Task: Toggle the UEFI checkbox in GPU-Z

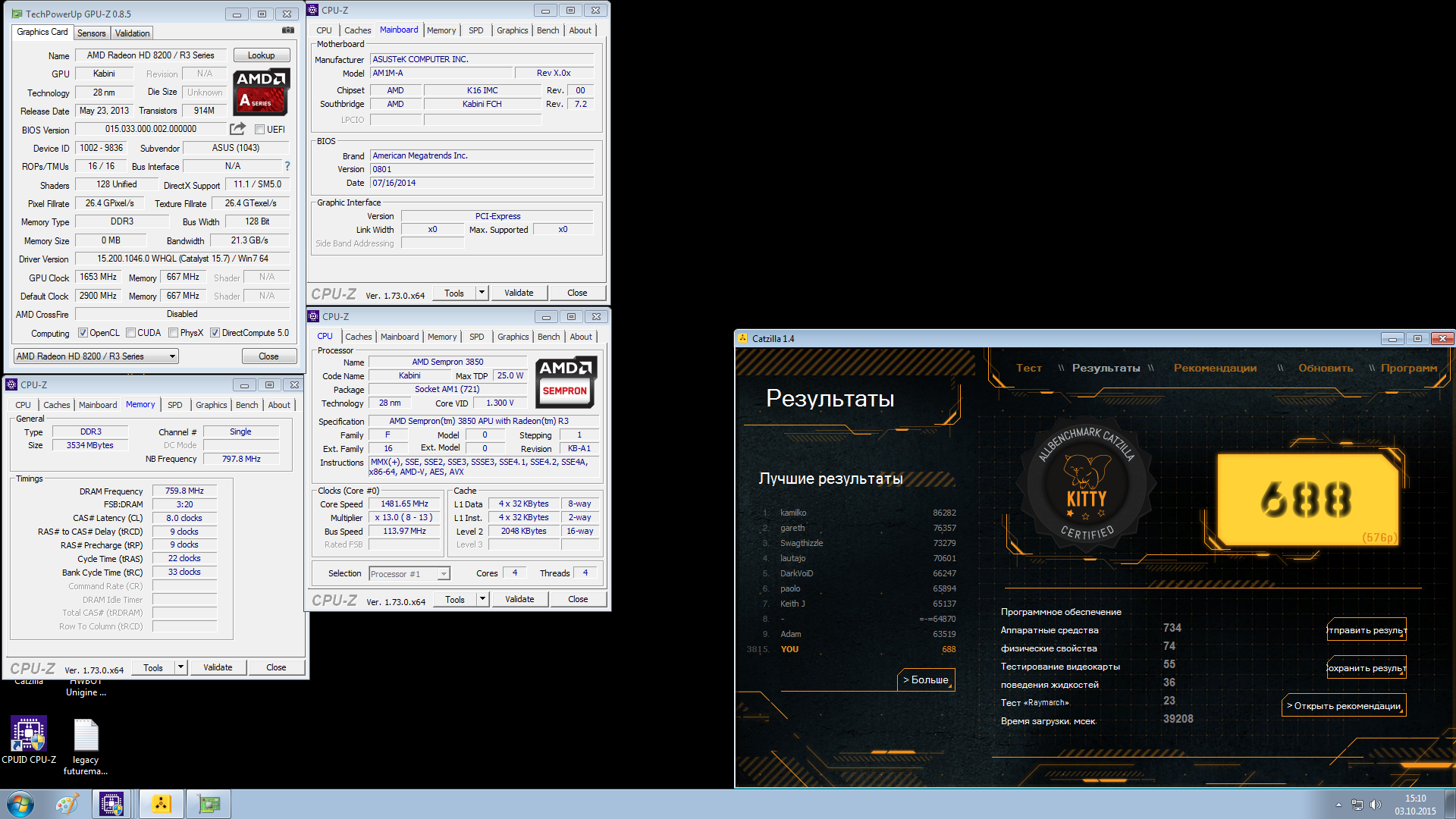Action: click(259, 130)
